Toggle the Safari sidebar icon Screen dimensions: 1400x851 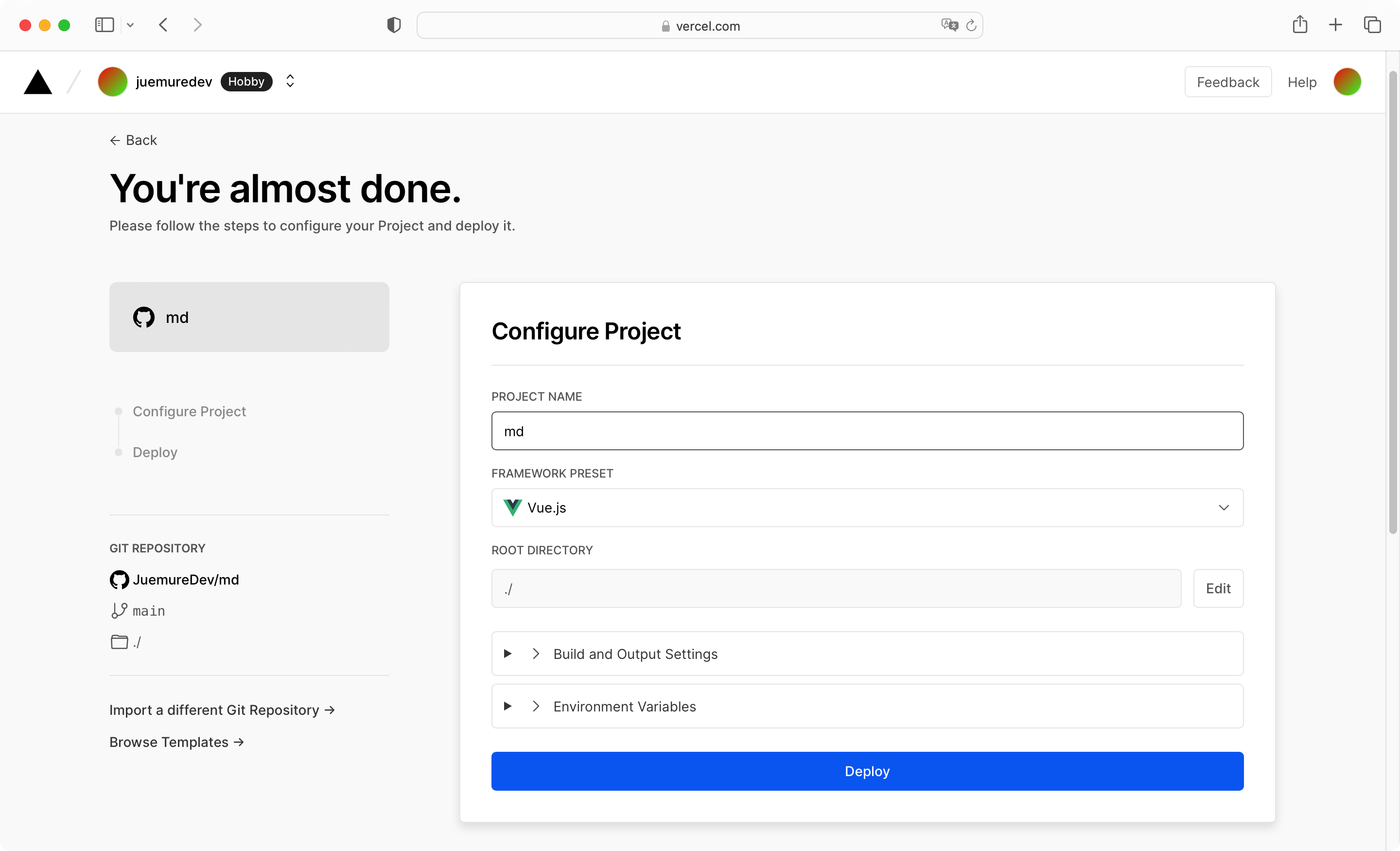coord(105,25)
